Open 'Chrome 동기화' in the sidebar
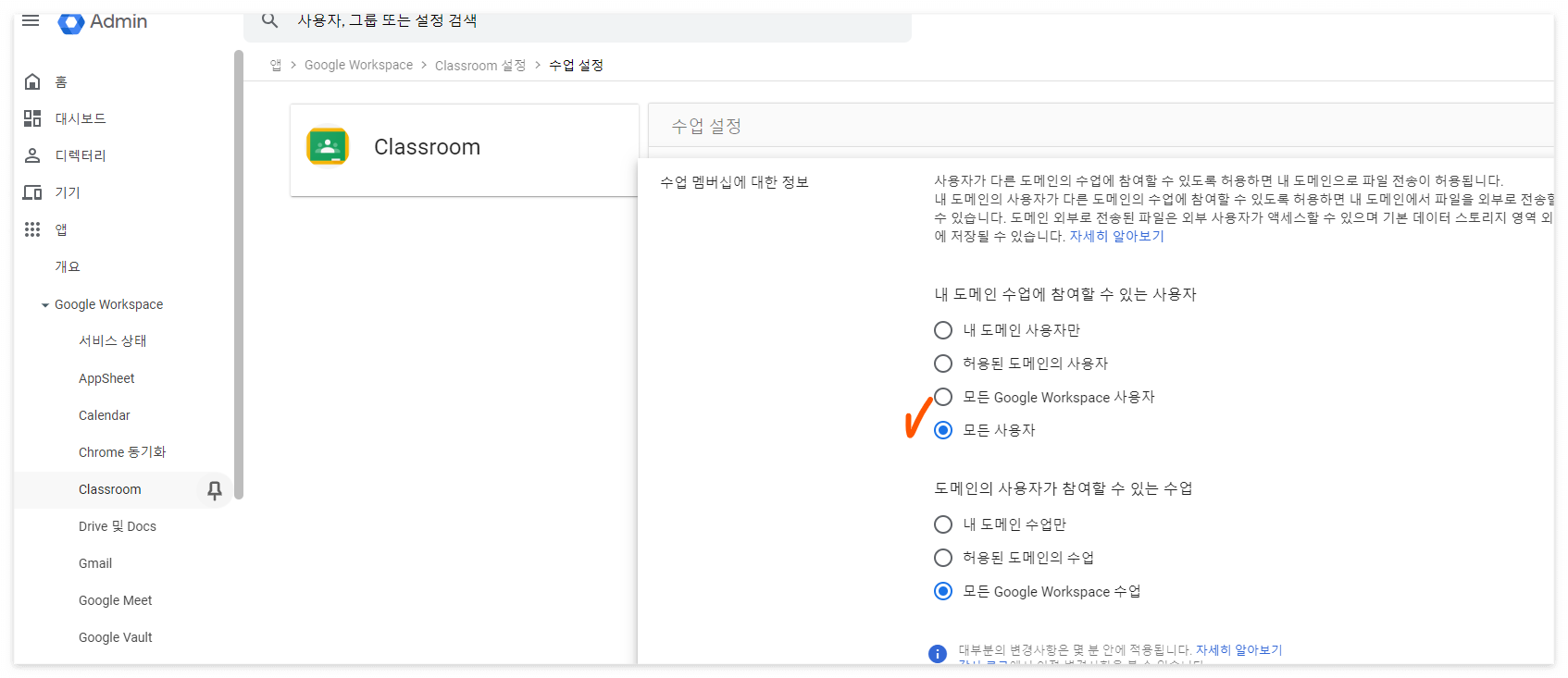1568x678 pixels. 122,452
